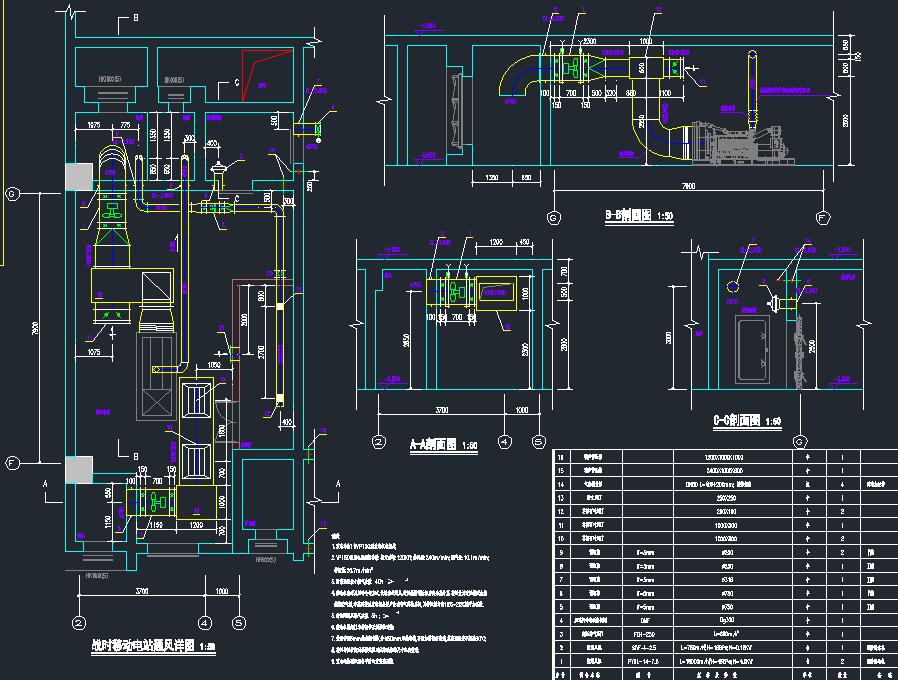
Task: Select grid bubble F left of the plan
Action: [13, 463]
